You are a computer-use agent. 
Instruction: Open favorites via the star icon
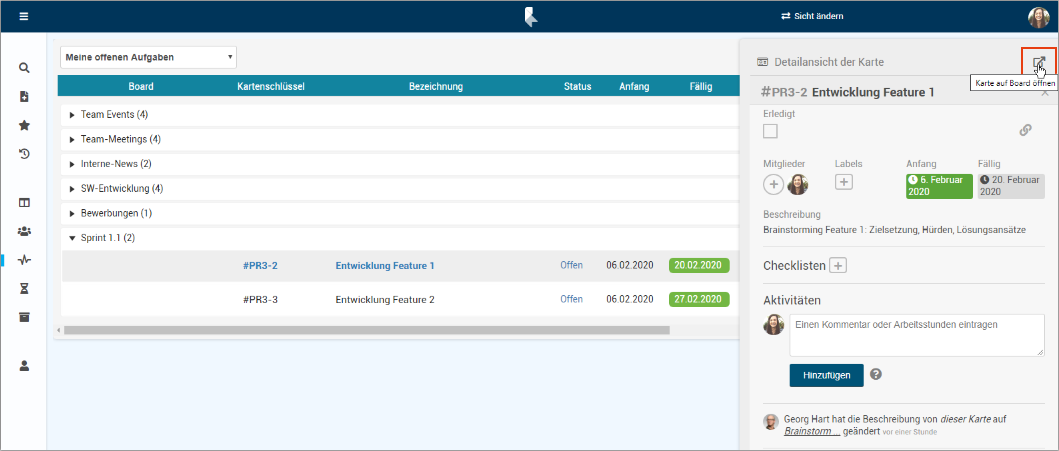point(24,126)
